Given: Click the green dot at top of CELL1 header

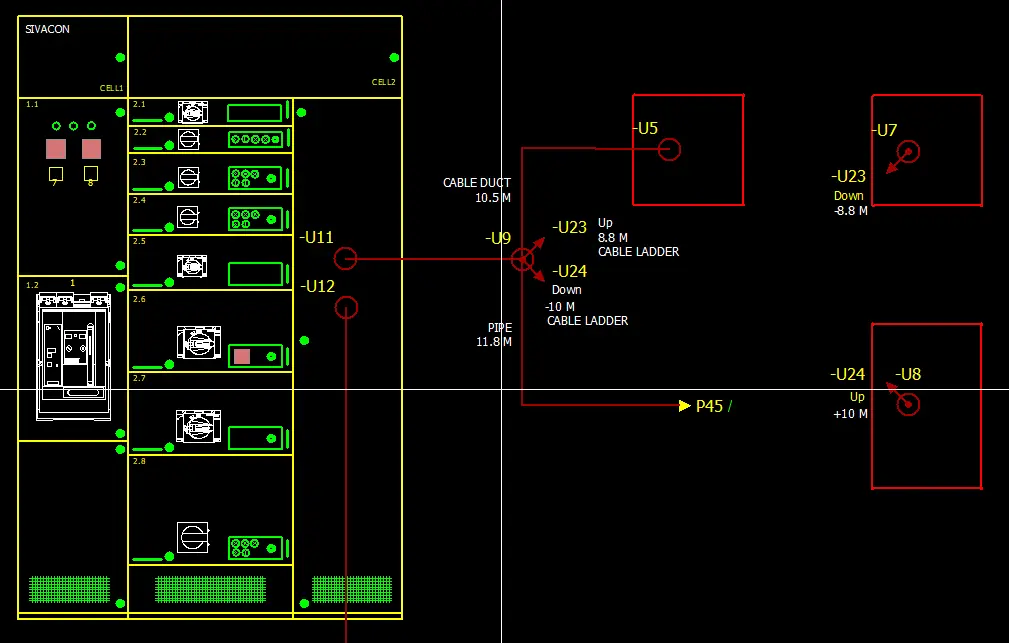Looking at the screenshot, I should click(x=120, y=57).
